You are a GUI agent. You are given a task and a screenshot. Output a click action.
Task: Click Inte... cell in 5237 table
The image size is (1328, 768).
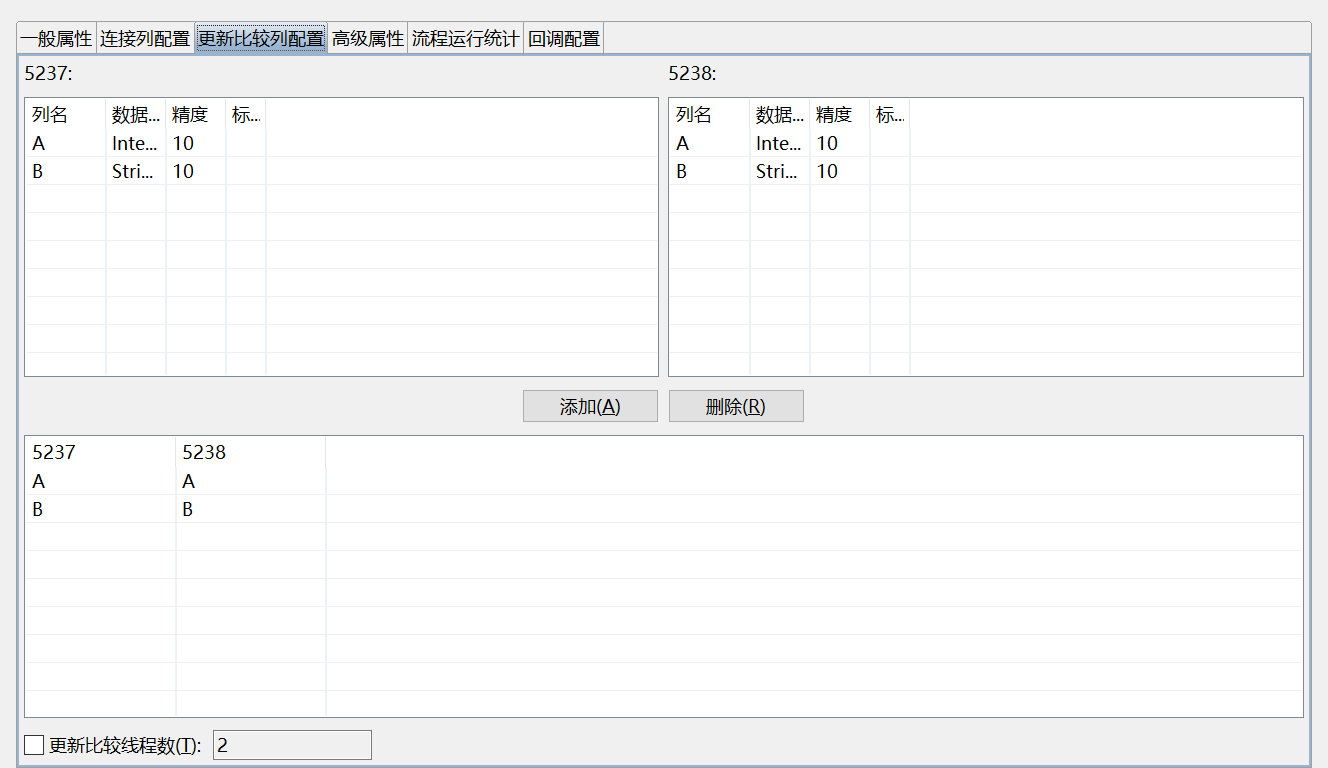(x=136, y=143)
